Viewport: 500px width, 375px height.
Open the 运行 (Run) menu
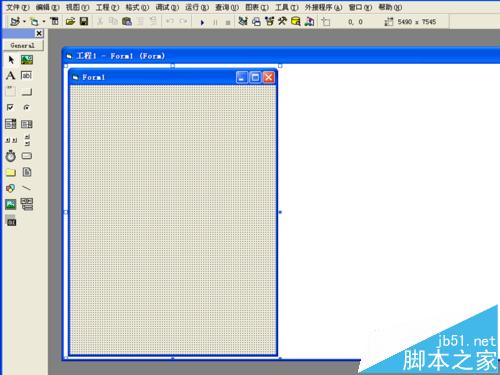[197, 7]
